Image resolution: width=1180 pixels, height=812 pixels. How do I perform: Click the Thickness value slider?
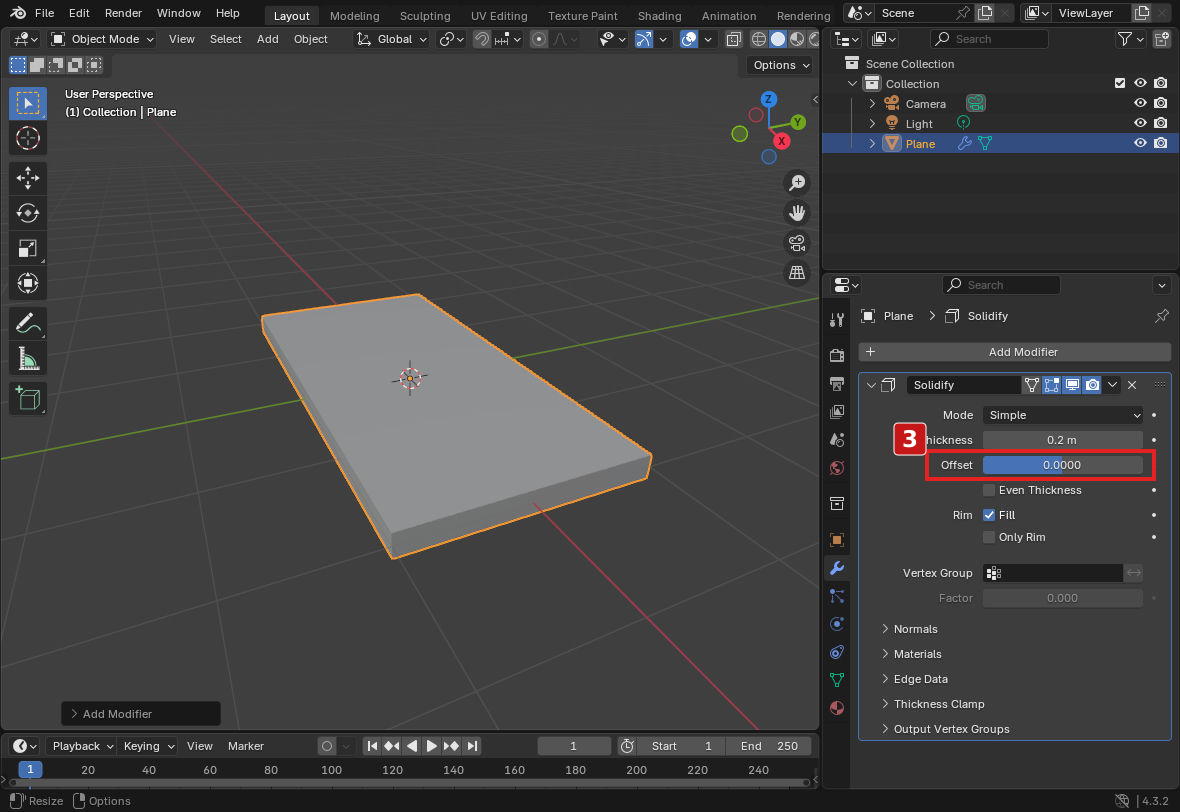[1063, 440]
